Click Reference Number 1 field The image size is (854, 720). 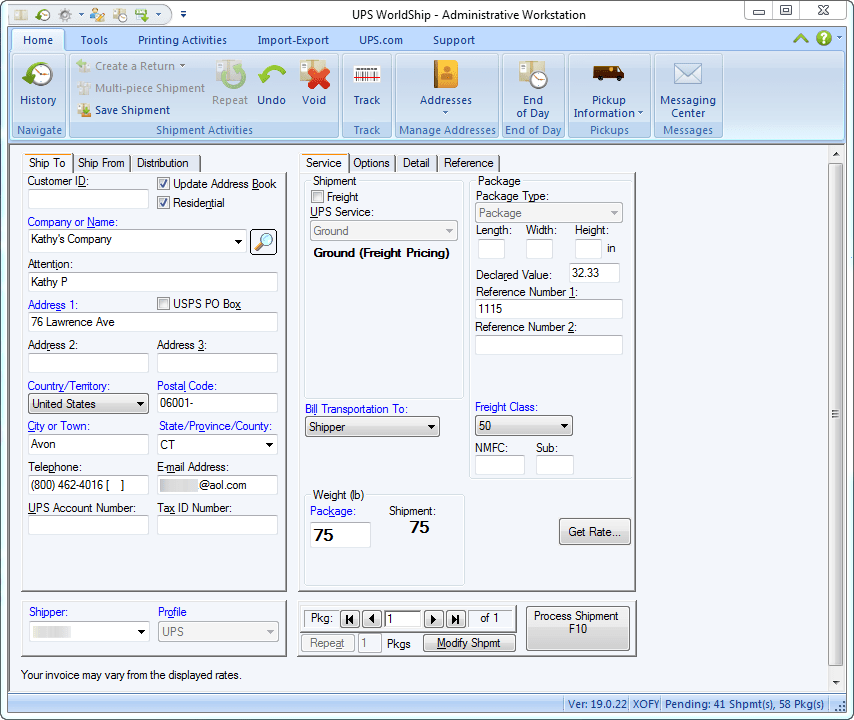(x=549, y=309)
